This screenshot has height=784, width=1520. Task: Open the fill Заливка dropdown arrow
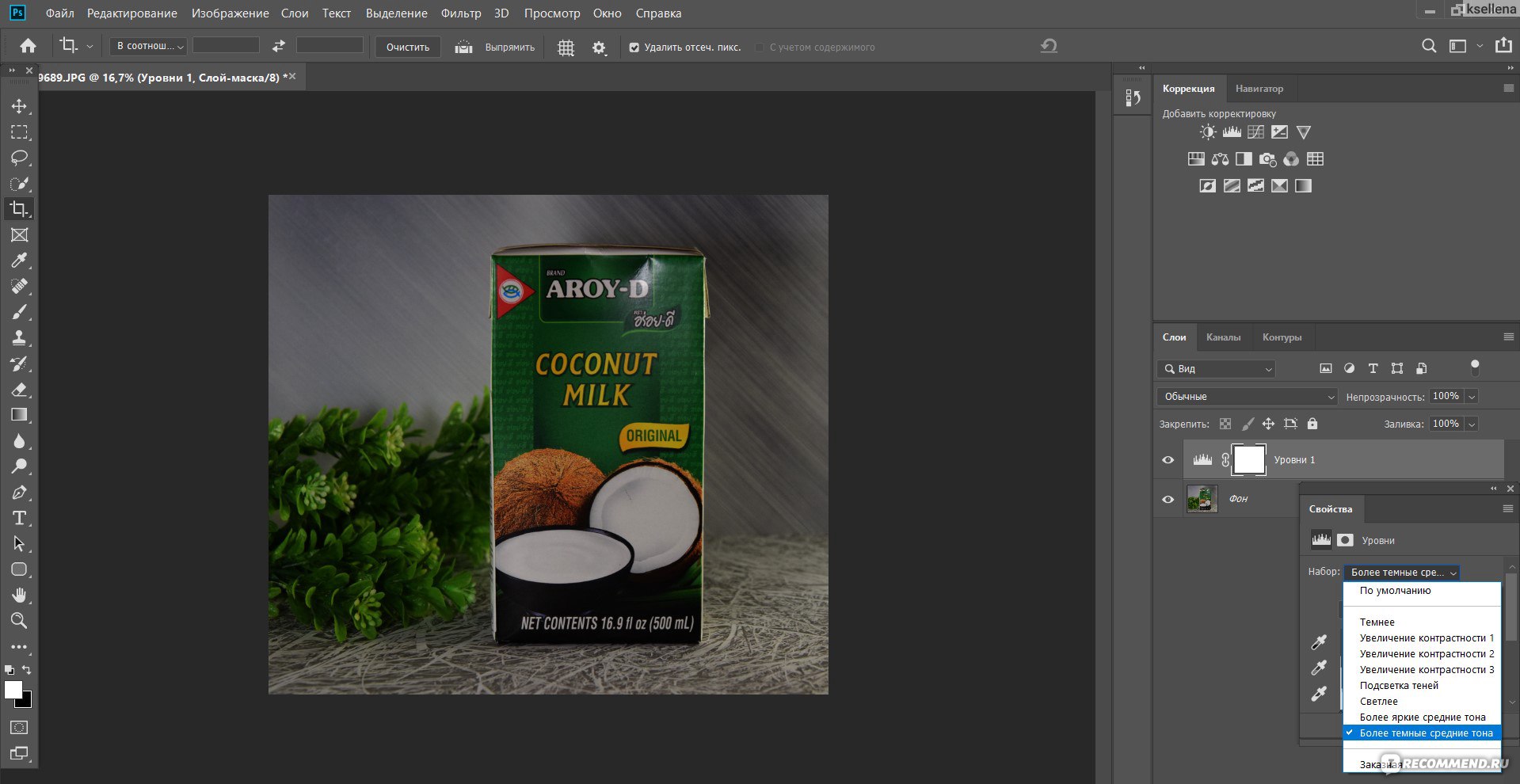click(1472, 424)
